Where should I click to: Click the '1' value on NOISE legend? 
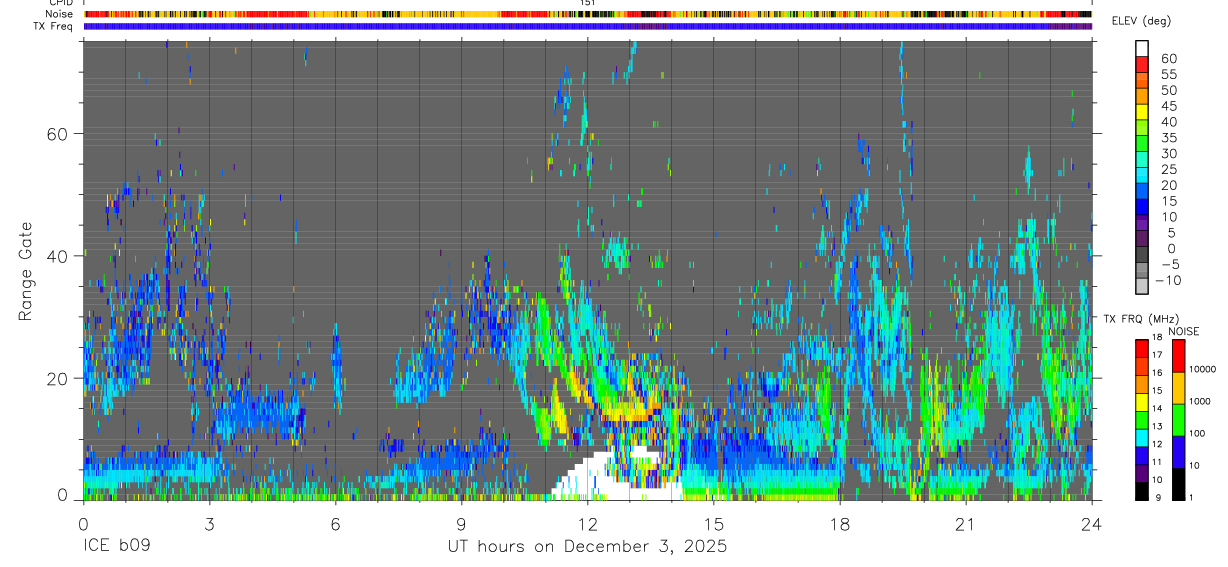1192,497
